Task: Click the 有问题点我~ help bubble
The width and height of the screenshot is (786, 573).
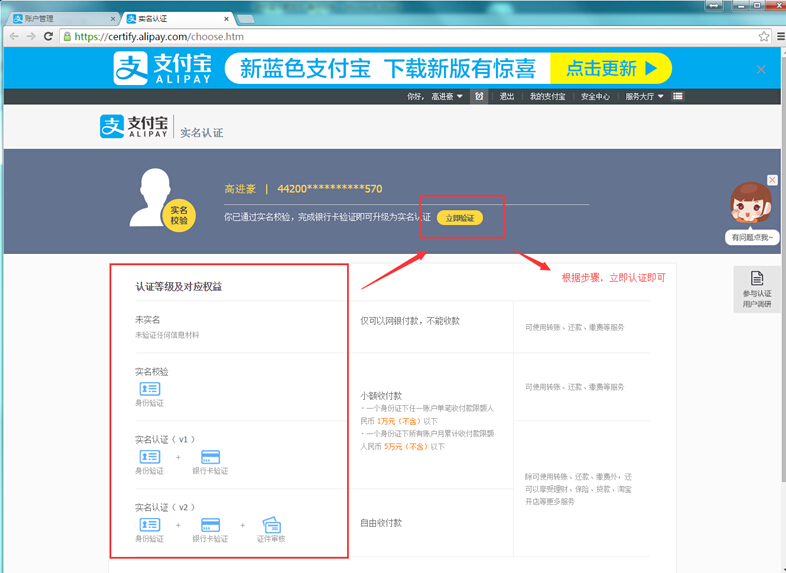Action: (x=752, y=238)
